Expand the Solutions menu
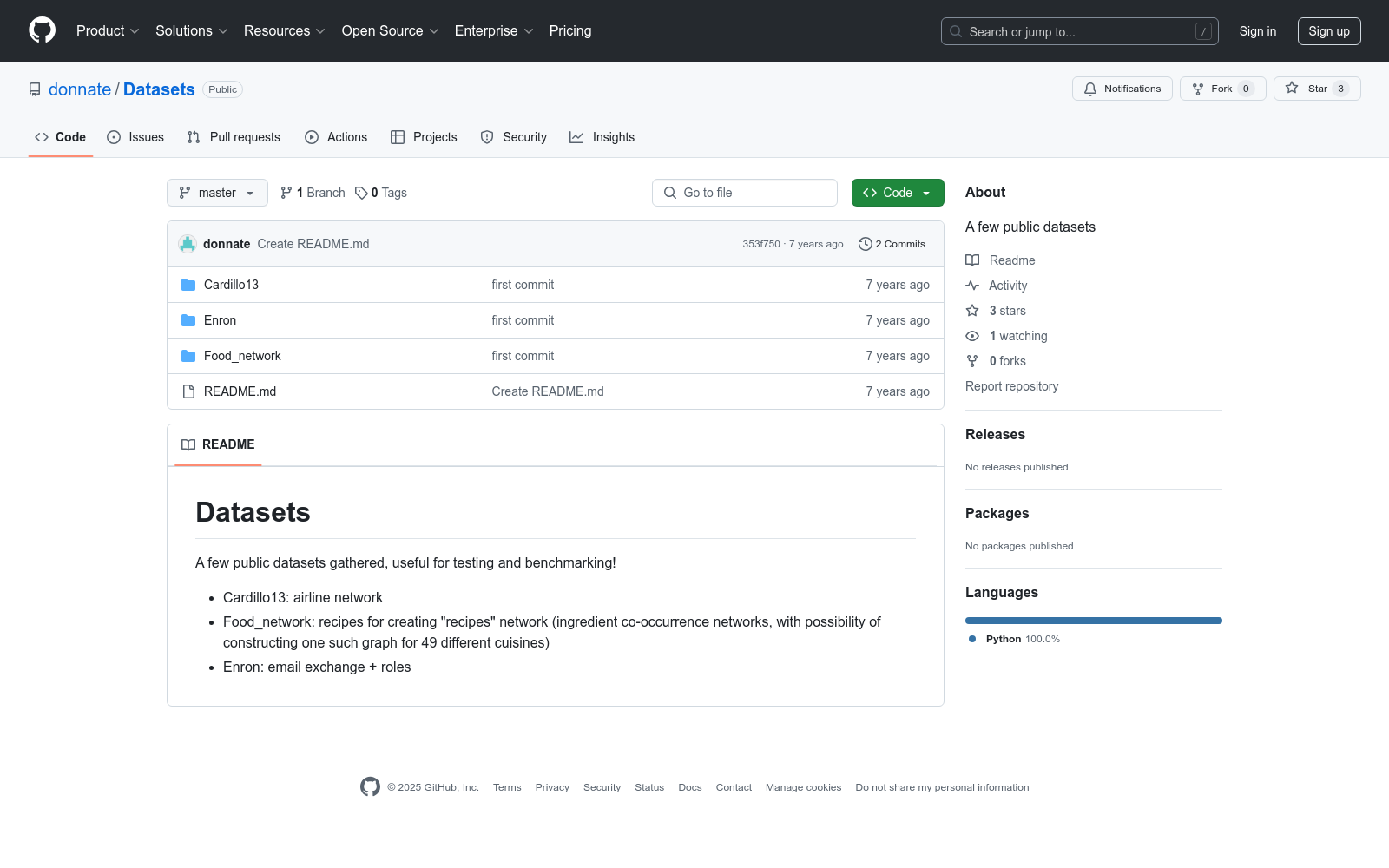Image resolution: width=1389 pixels, height=868 pixels. point(192,31)
